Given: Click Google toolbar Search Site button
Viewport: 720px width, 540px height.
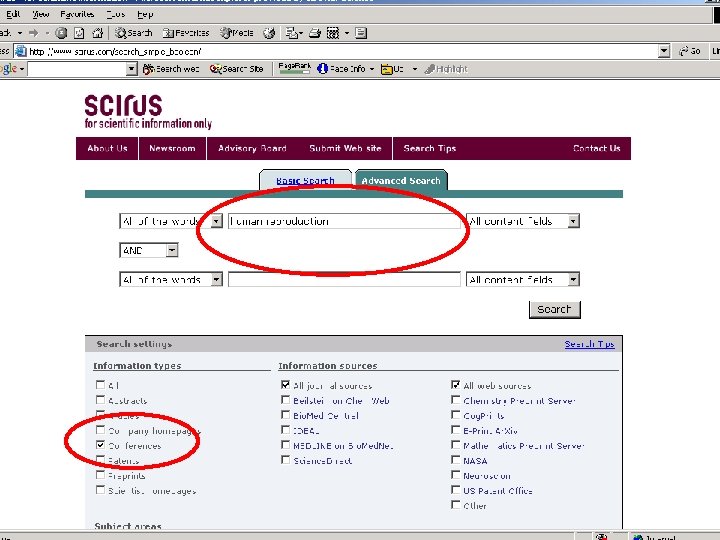Looking at the screenshot, I should (x=236, y=69).
